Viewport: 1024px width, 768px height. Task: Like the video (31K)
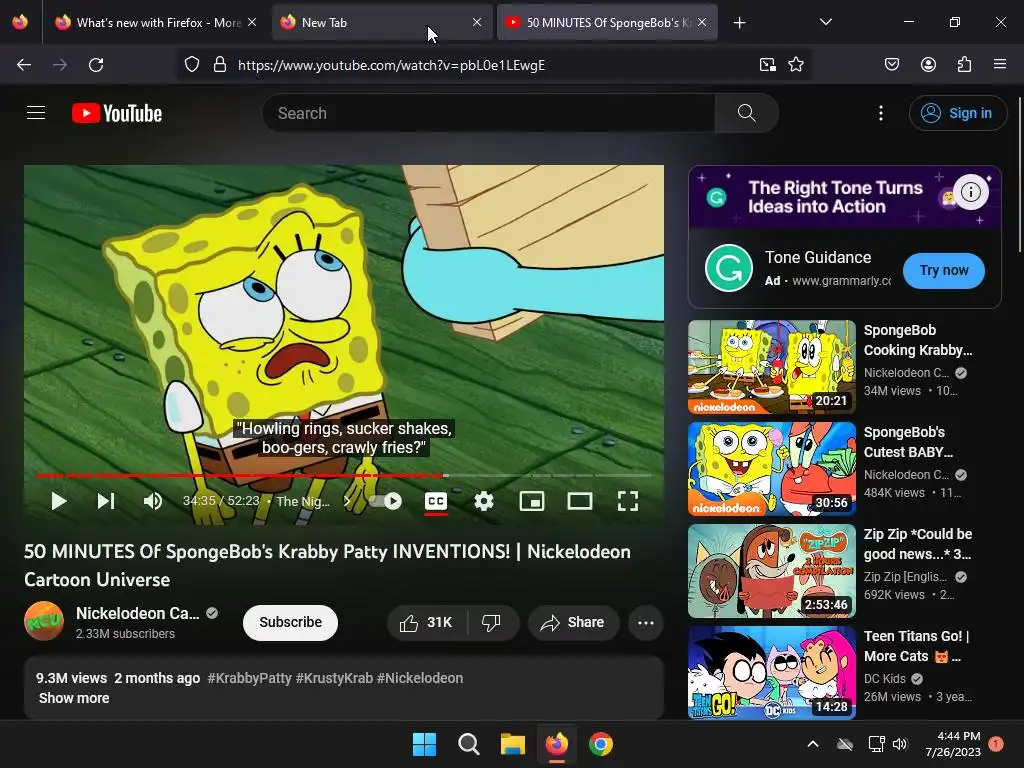click(x=427, y=622)
